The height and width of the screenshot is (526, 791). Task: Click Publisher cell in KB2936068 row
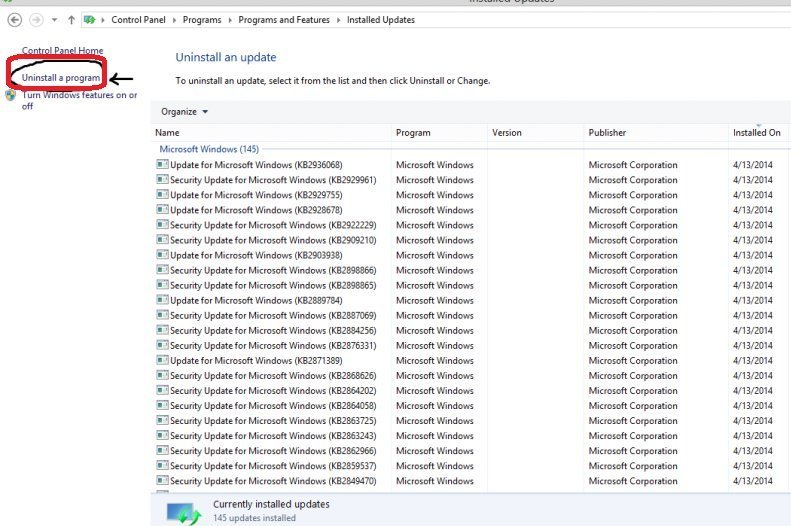pyautogui.click(x=633, y=164)
